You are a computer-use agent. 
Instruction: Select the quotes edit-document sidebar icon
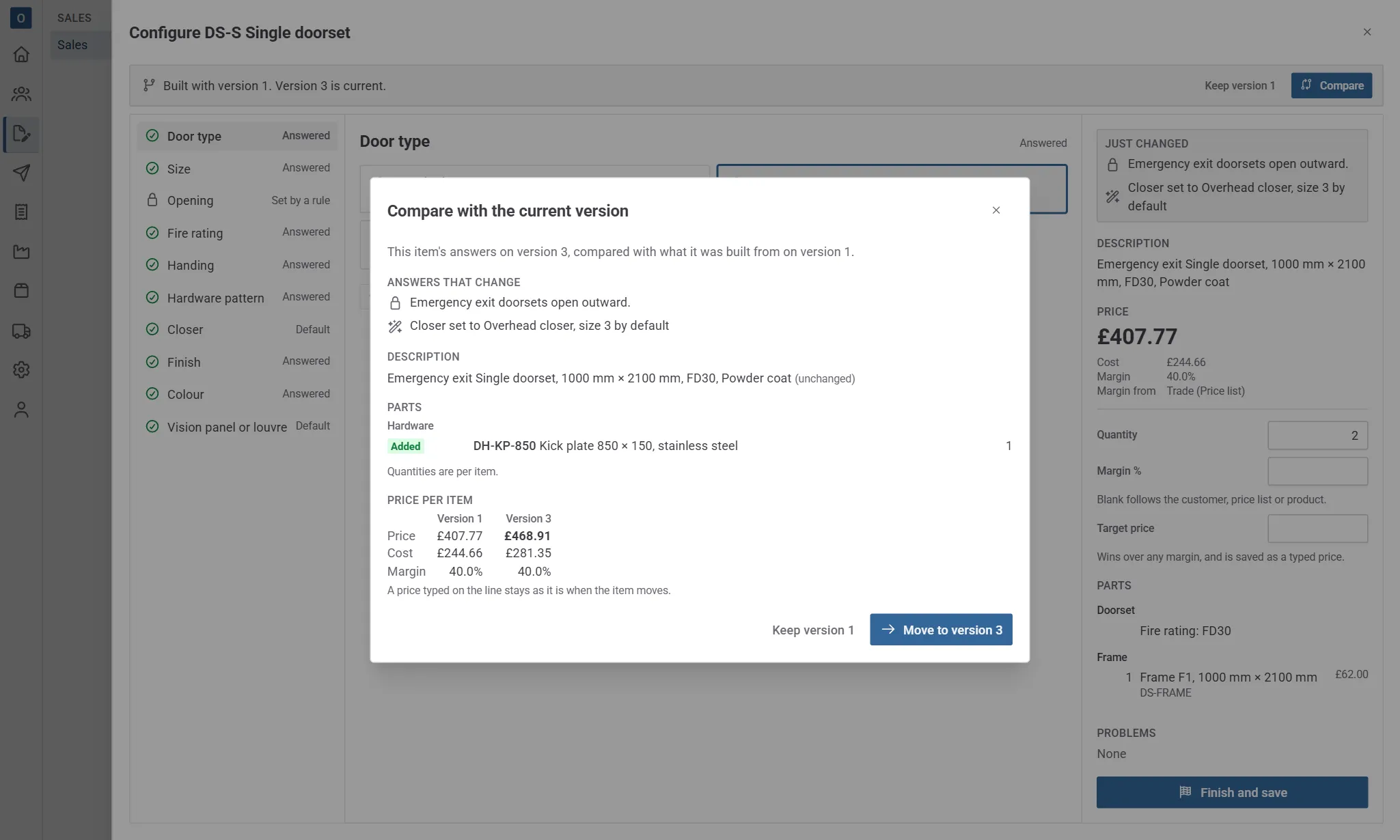point(21,134)
